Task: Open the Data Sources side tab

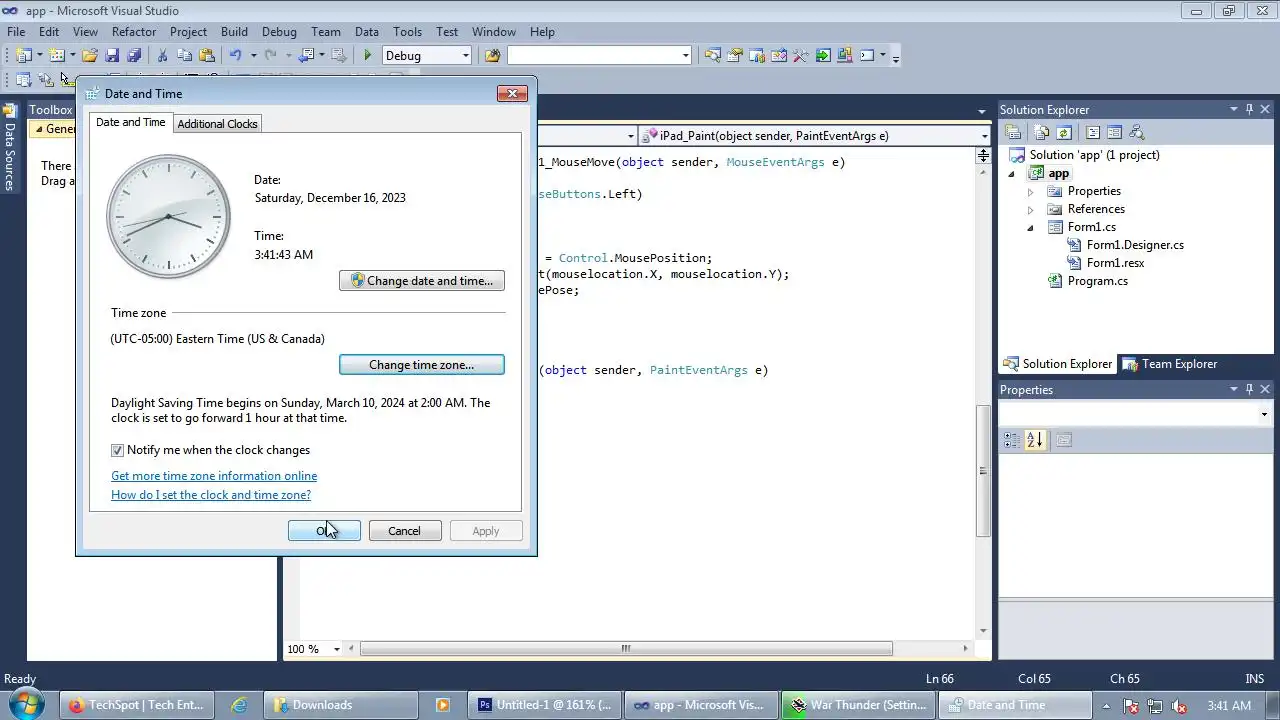Action: coord(10,150)
